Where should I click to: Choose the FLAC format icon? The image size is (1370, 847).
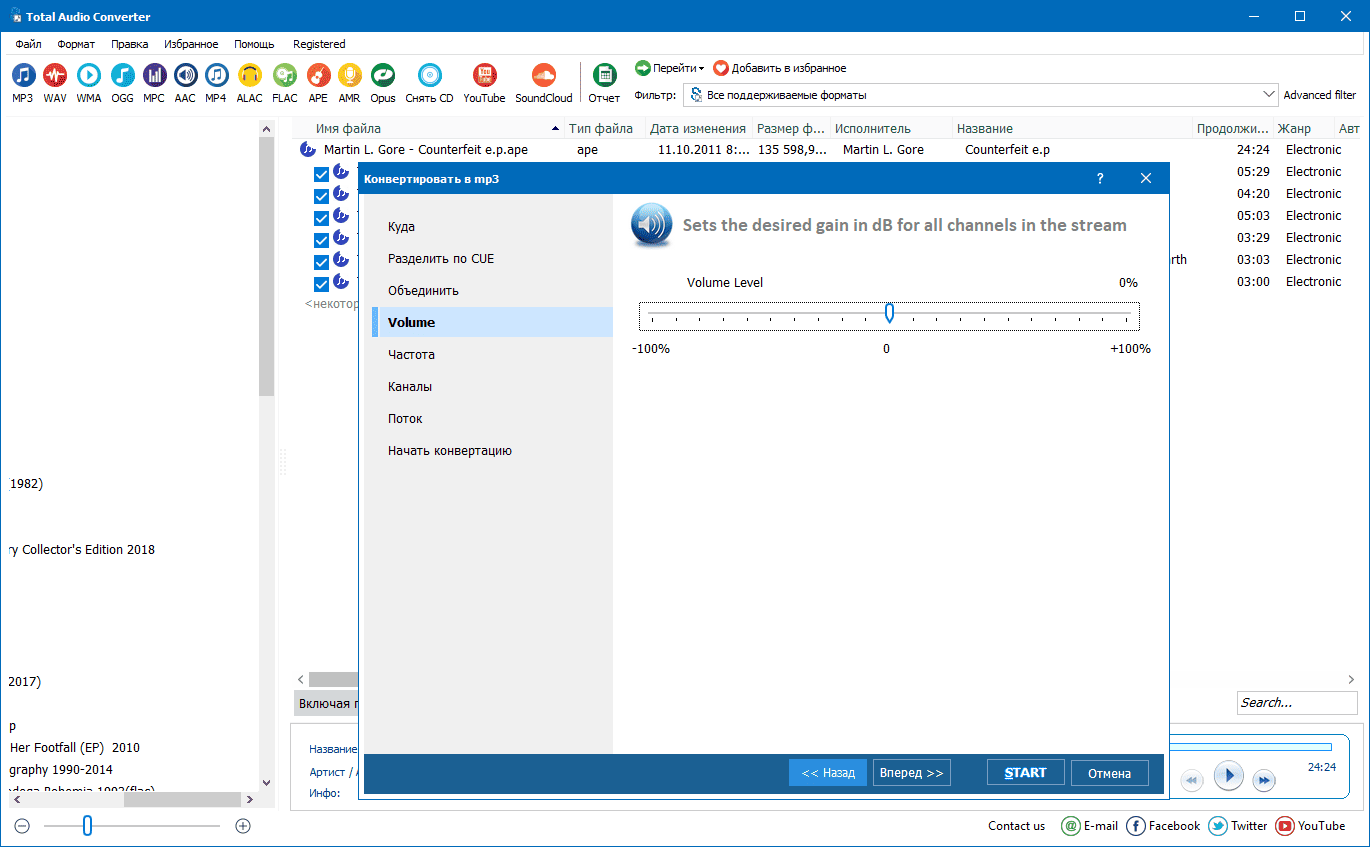285,76
